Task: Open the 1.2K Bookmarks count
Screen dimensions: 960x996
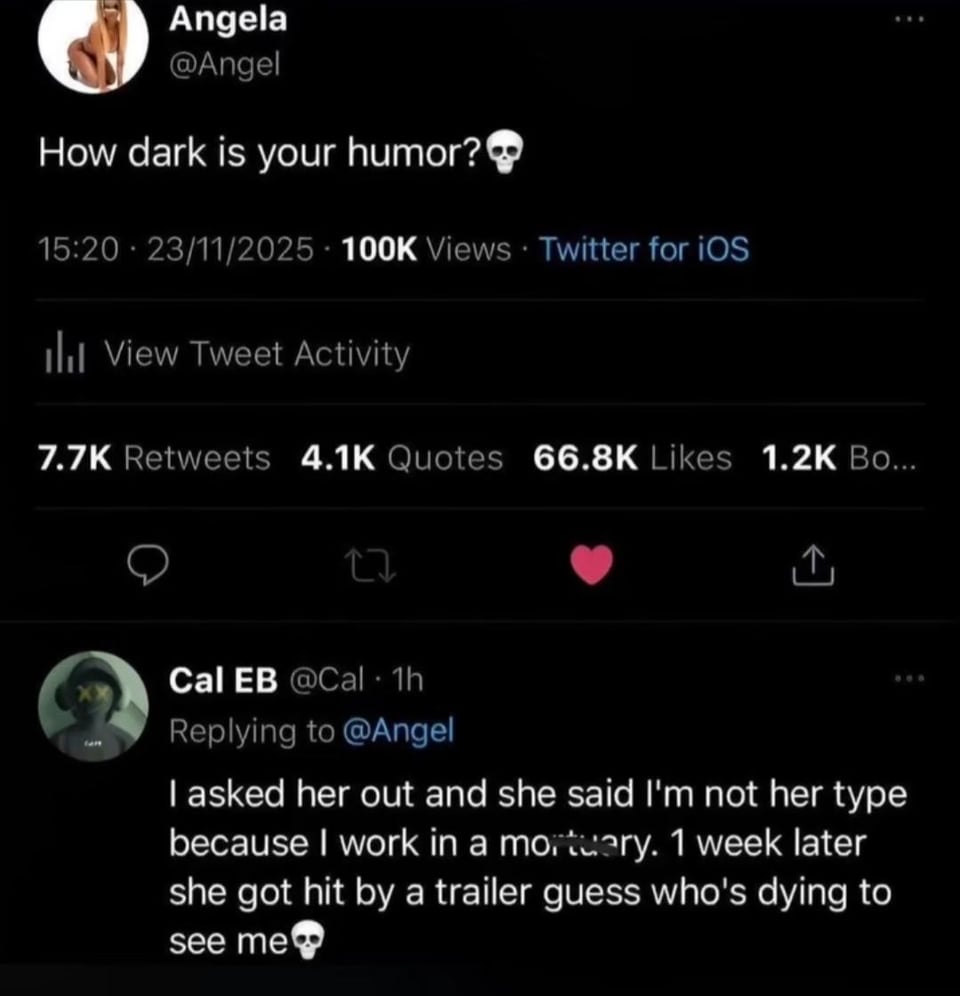Action: click(x=835, y=458)
